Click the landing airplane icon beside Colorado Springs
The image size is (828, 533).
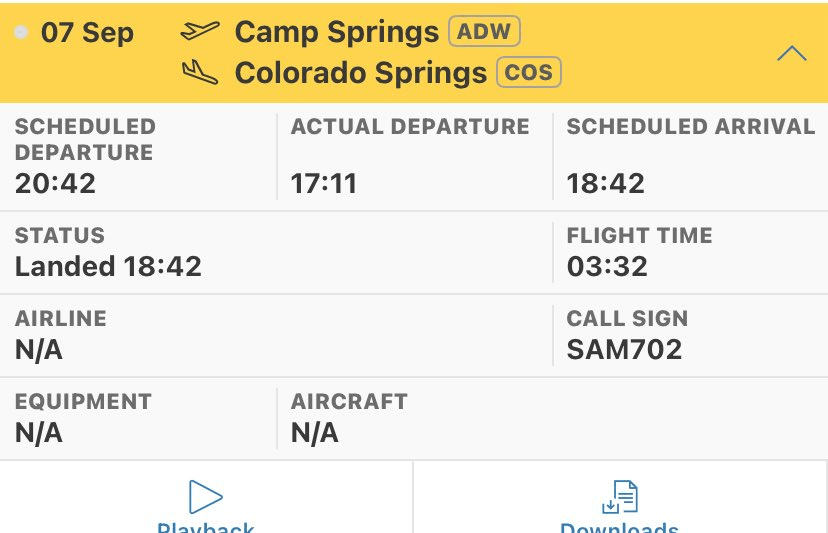200,72
